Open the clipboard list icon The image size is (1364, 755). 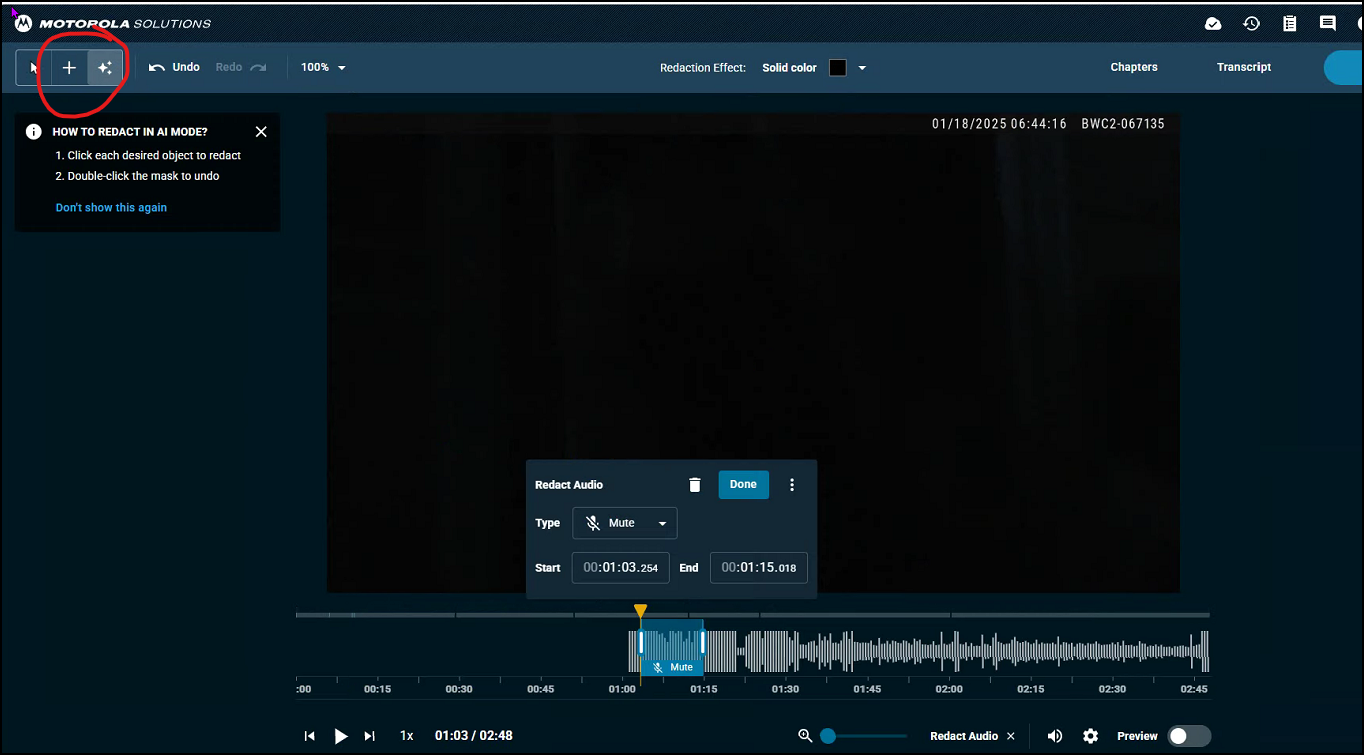coord(1290,23)
